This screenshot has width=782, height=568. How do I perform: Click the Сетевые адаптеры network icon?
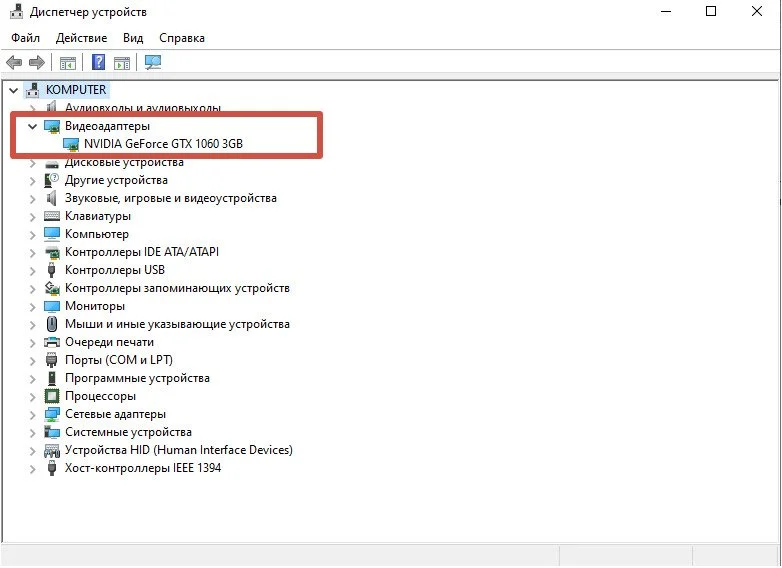[52, 414]
